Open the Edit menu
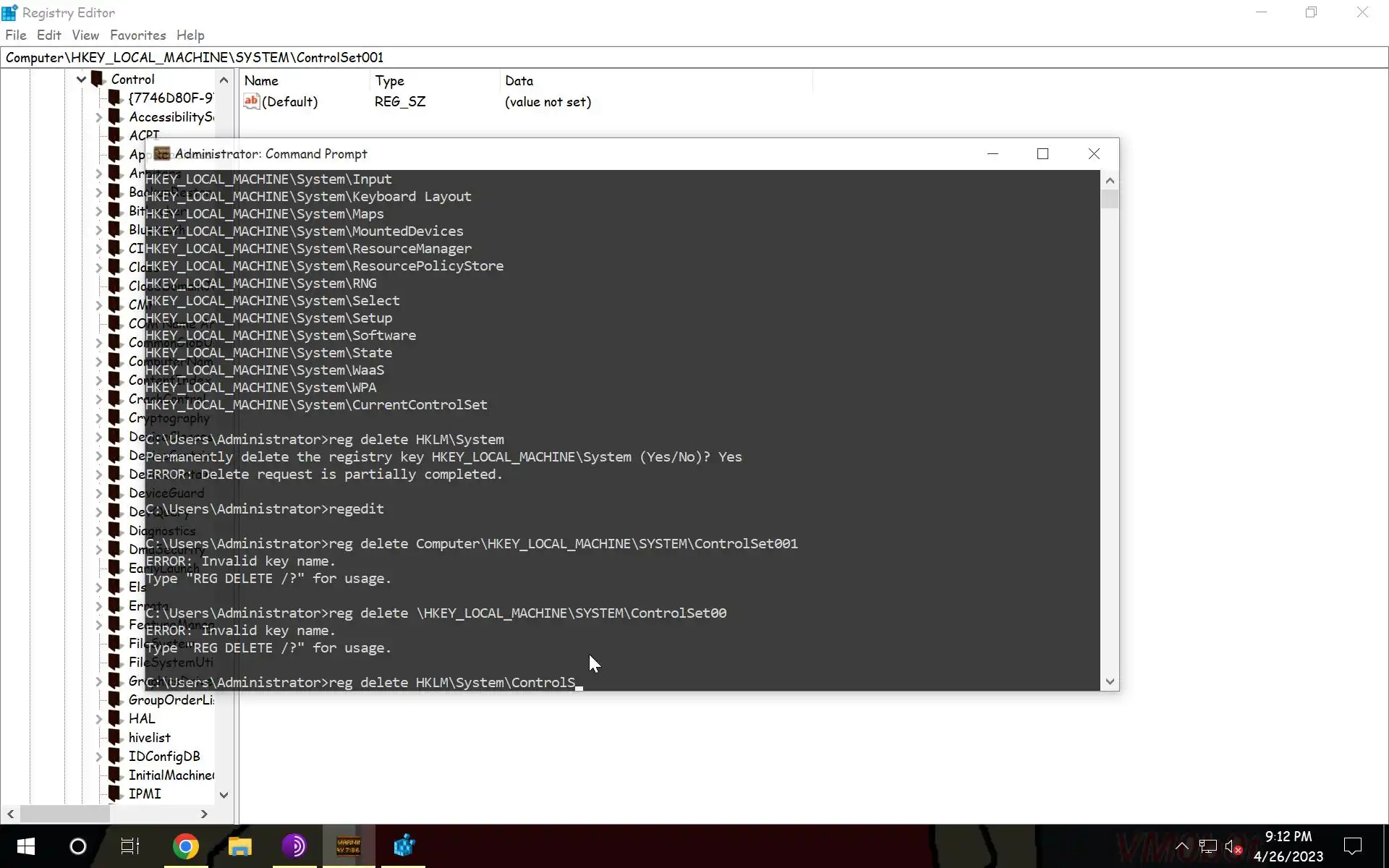Viewport: 1389px width, 868px height. coord(48,35)
